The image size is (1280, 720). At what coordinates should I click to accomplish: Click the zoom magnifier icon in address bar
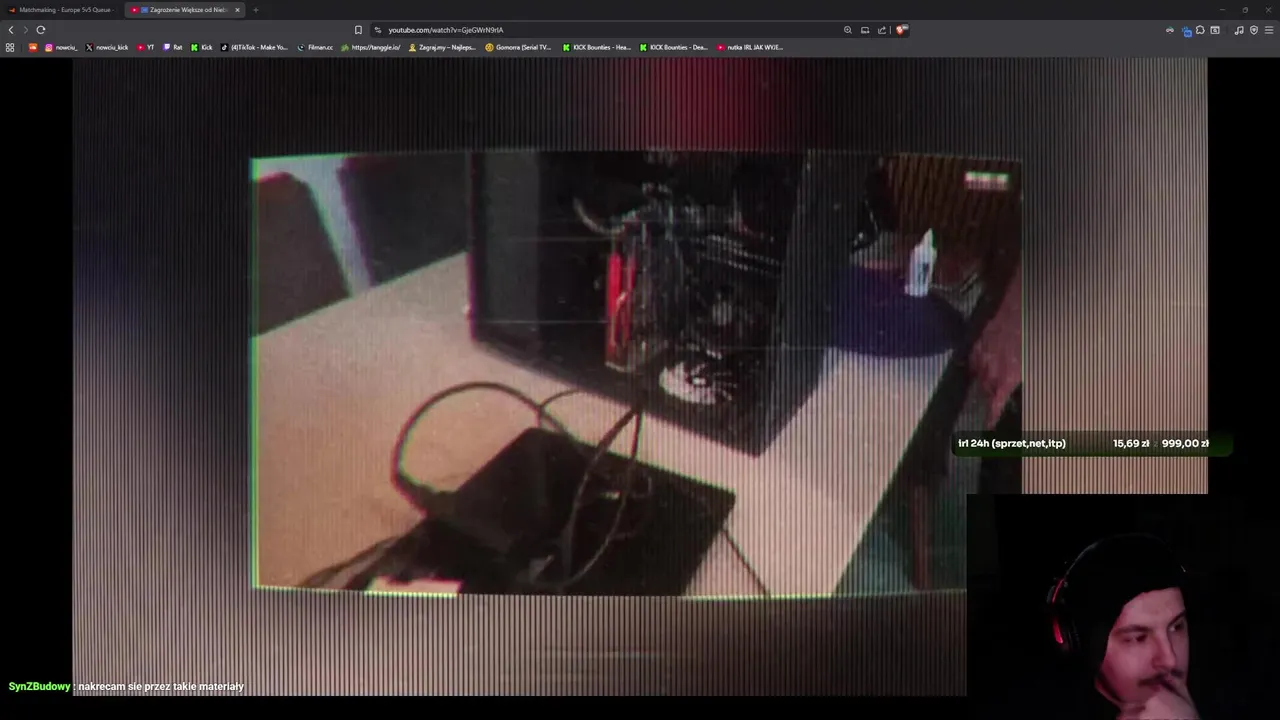point(848,30)
